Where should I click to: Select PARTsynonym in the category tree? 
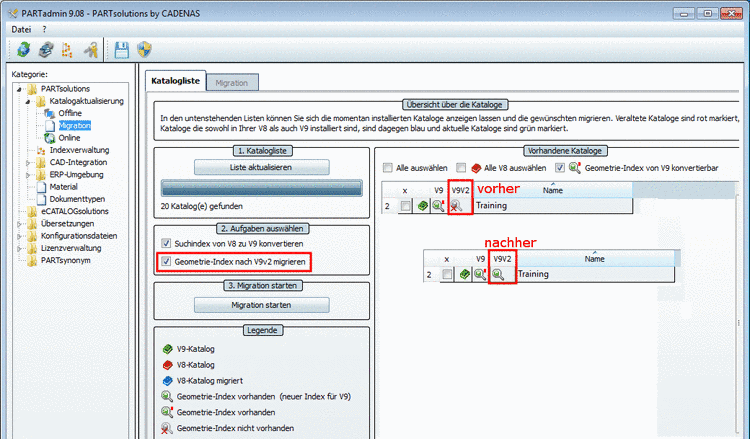66,261
